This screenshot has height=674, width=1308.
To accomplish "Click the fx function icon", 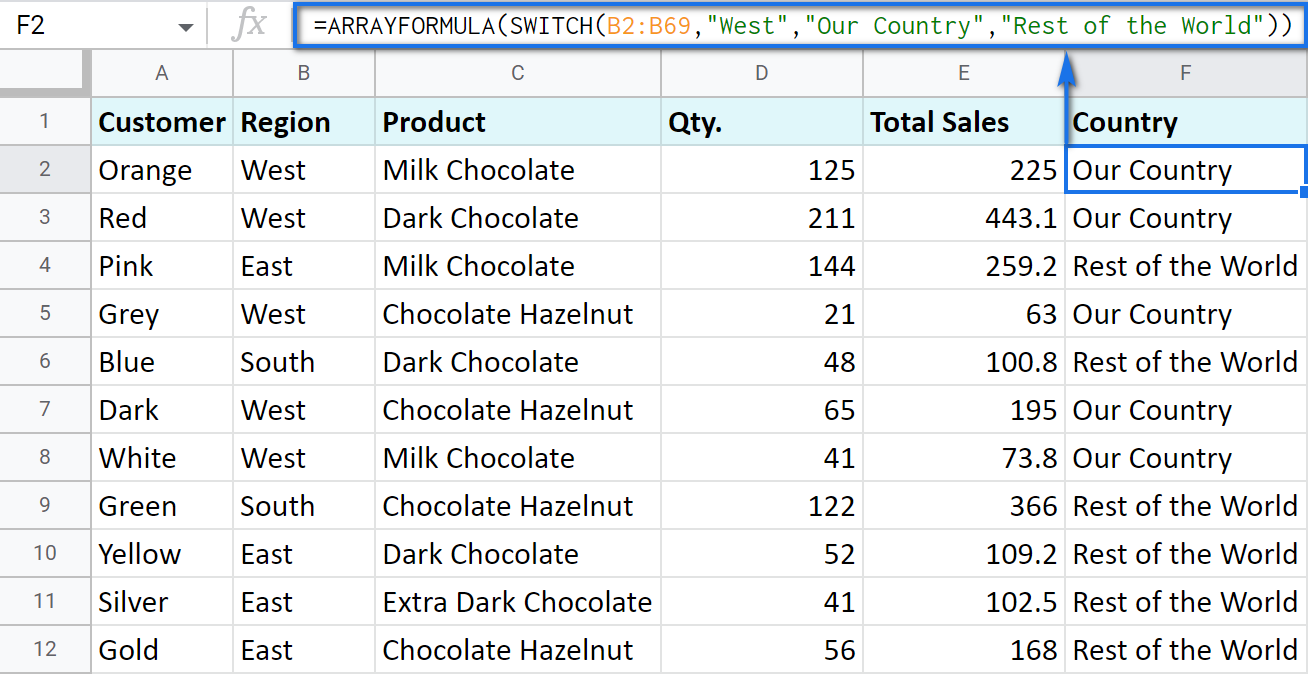I will (248, 25).
